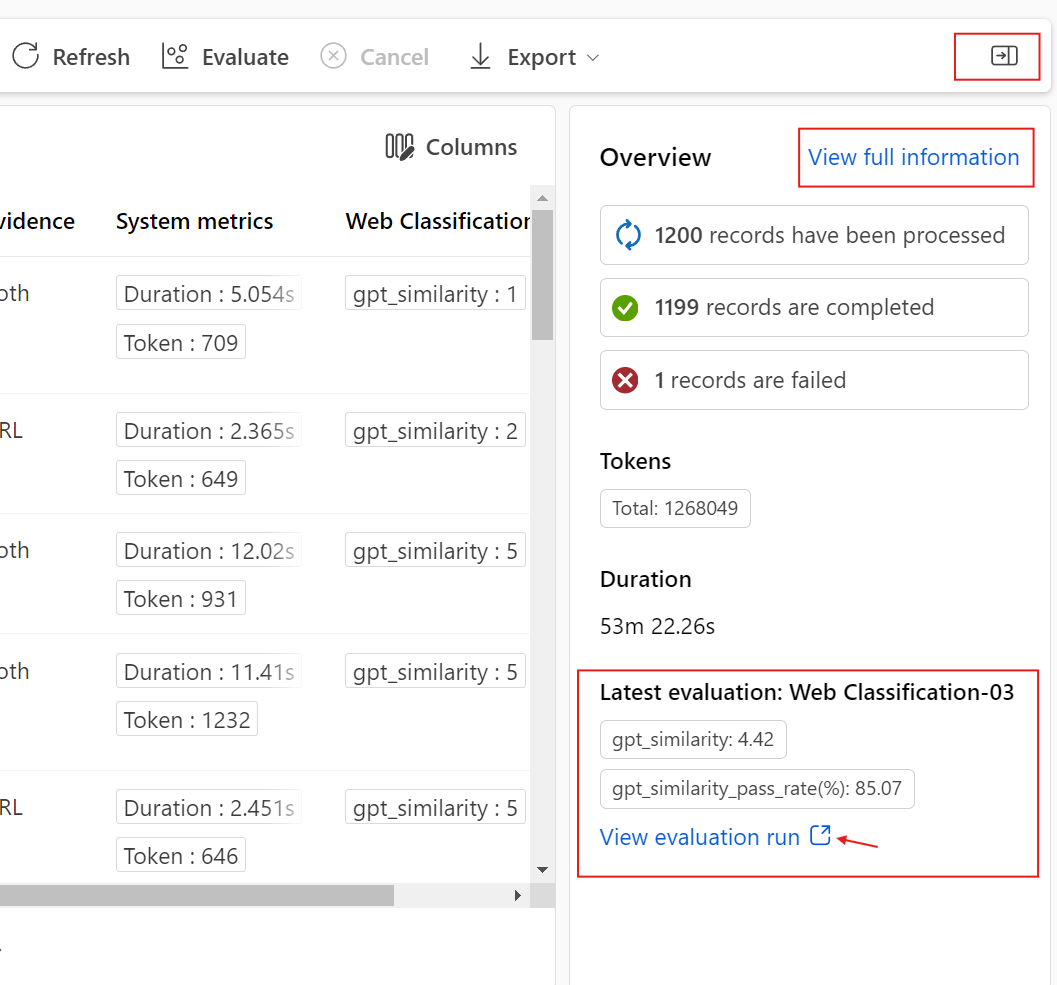Open the View evaluation run link
Image resolution: width=1057 pixels, height=985 pixels.
(699, 837)
